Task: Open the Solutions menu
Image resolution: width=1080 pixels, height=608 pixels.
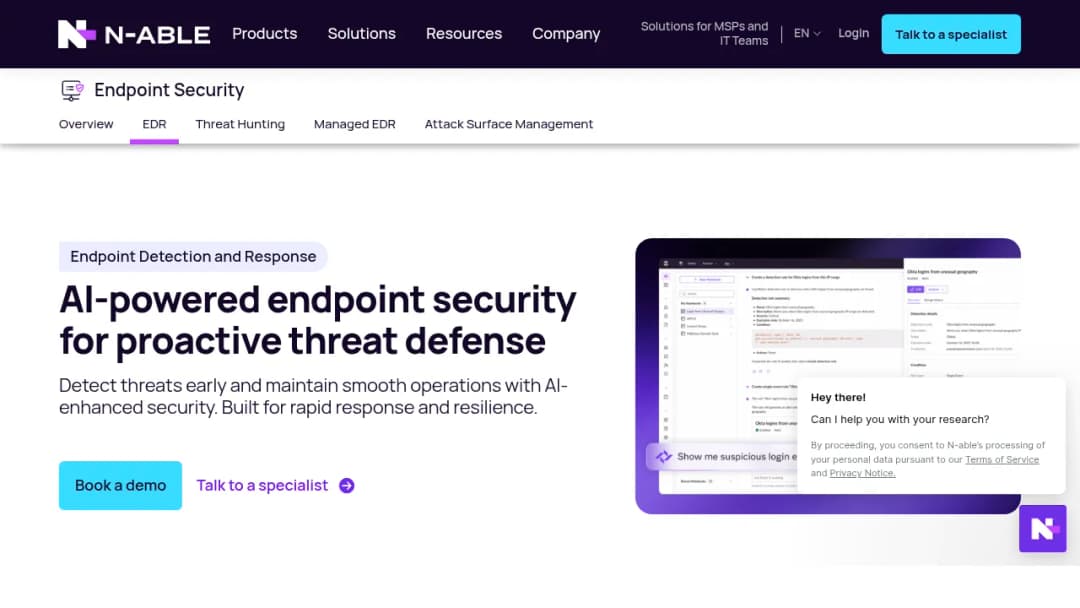Action: point(362,34)
